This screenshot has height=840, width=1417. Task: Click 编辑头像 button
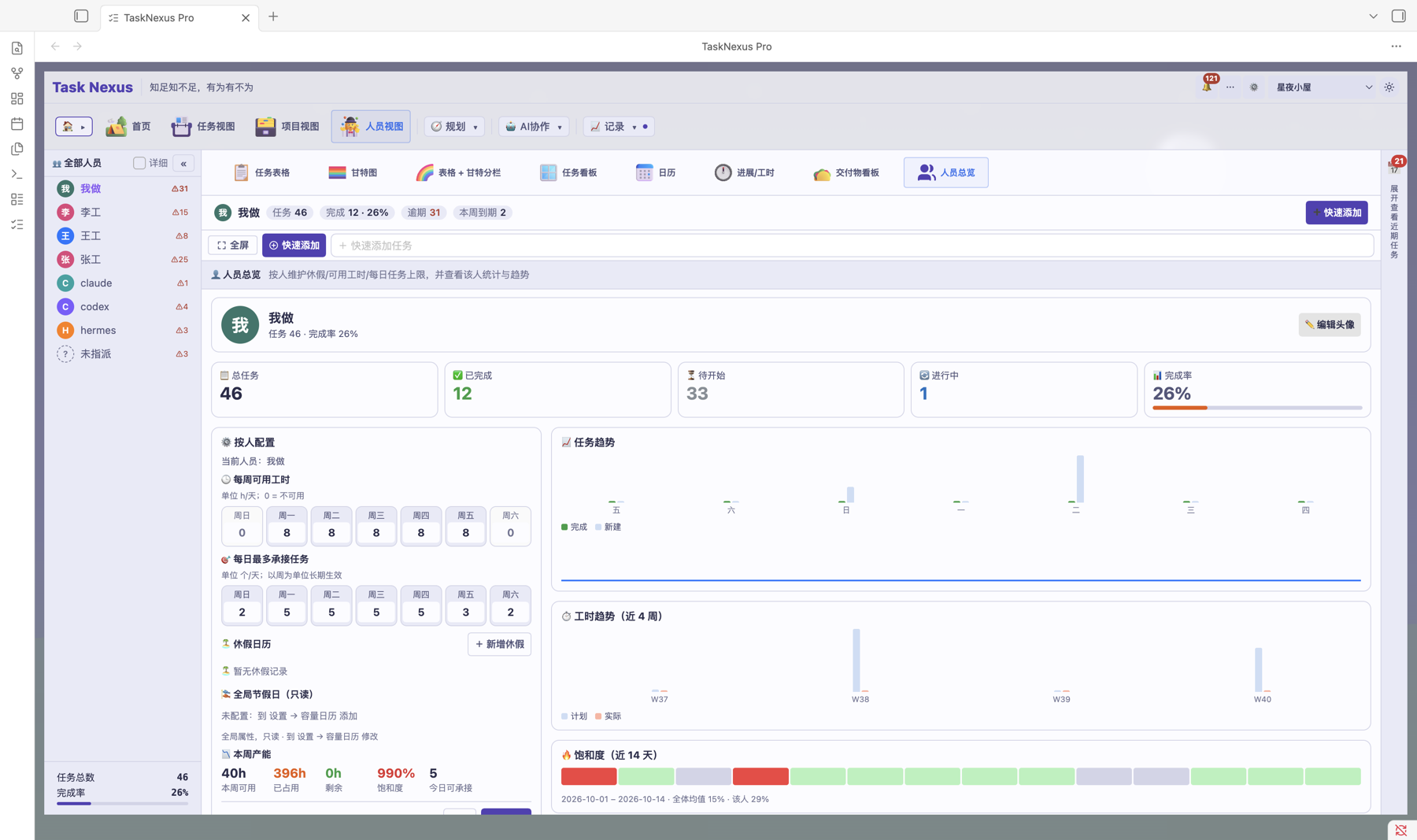1330,324
